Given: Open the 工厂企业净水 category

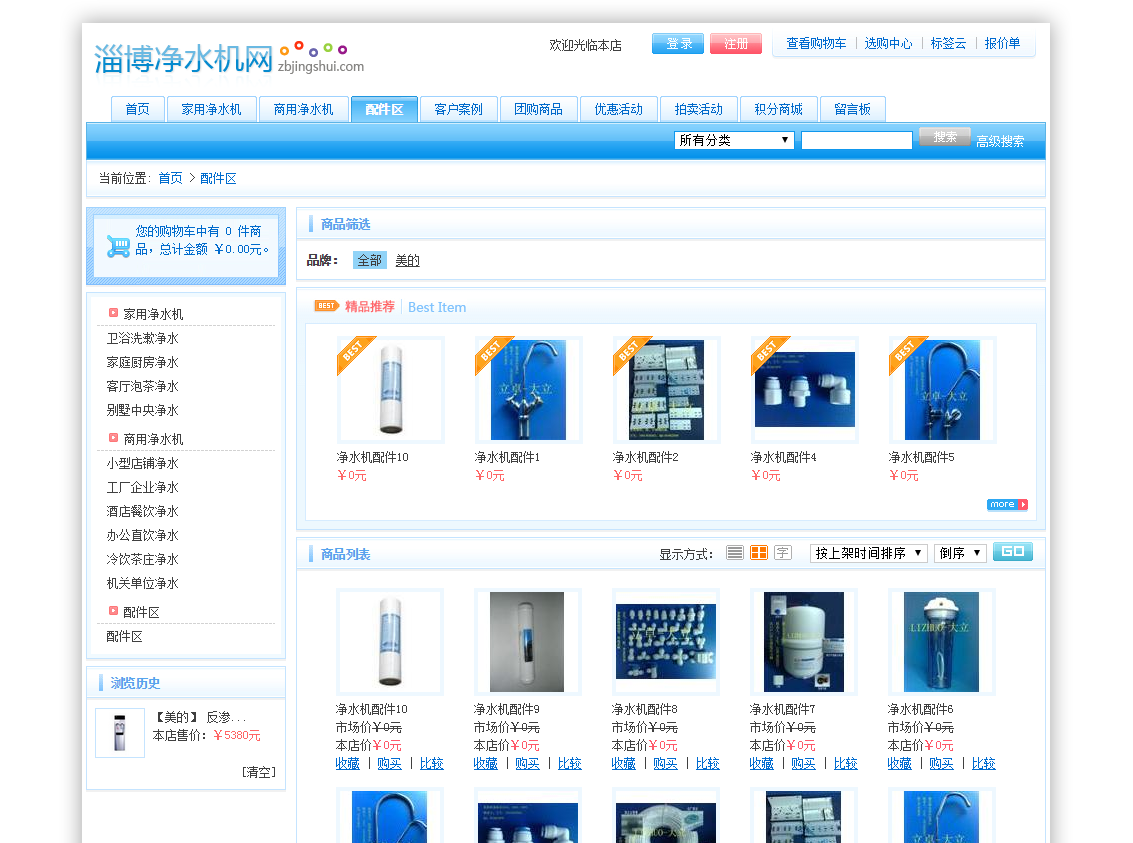Looking at the screenshot, I should coord(142,487).
